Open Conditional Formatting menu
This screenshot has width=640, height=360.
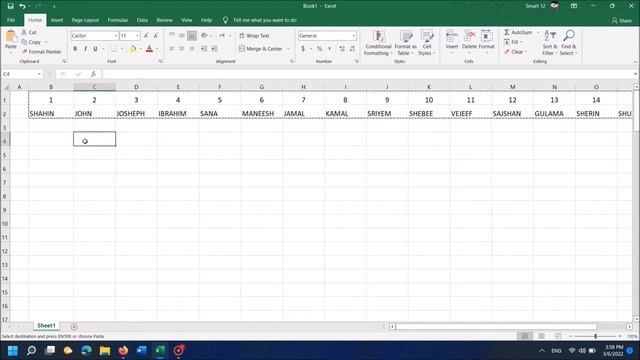pos(378,43)
